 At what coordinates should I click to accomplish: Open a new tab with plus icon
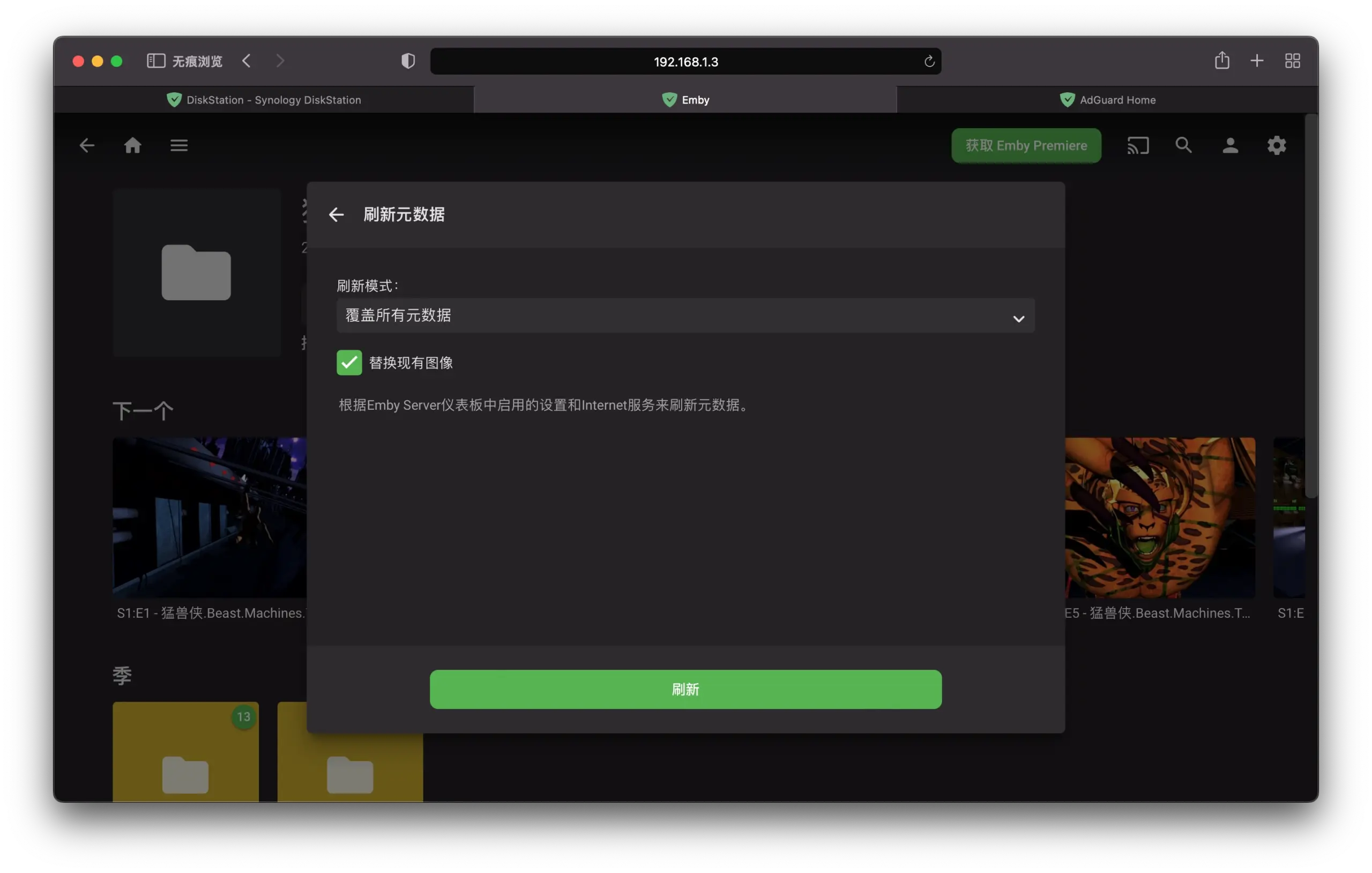click(x=1257, y=61)
